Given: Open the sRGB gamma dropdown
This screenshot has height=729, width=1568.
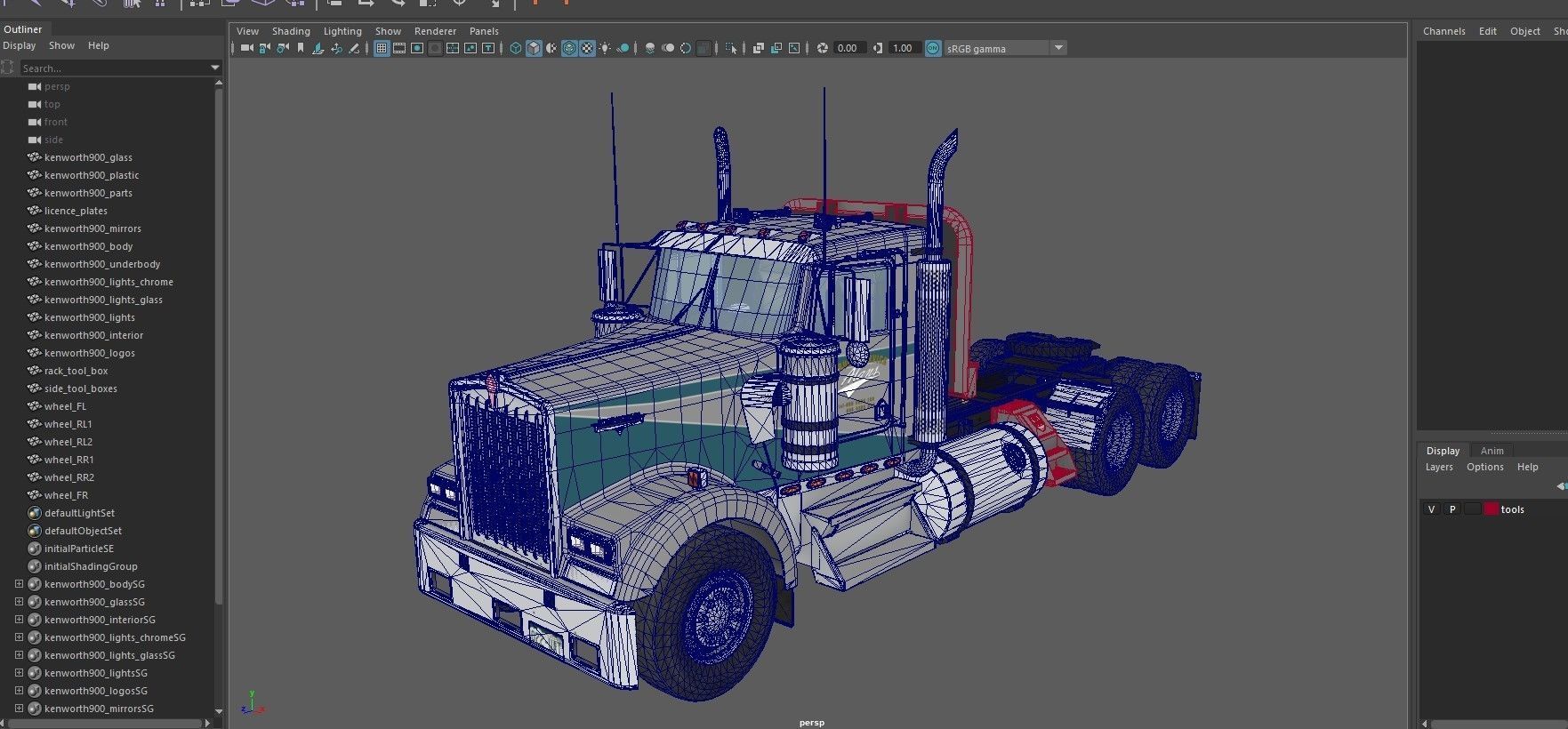Looking at the screenshot, I should pos(1058,48).
